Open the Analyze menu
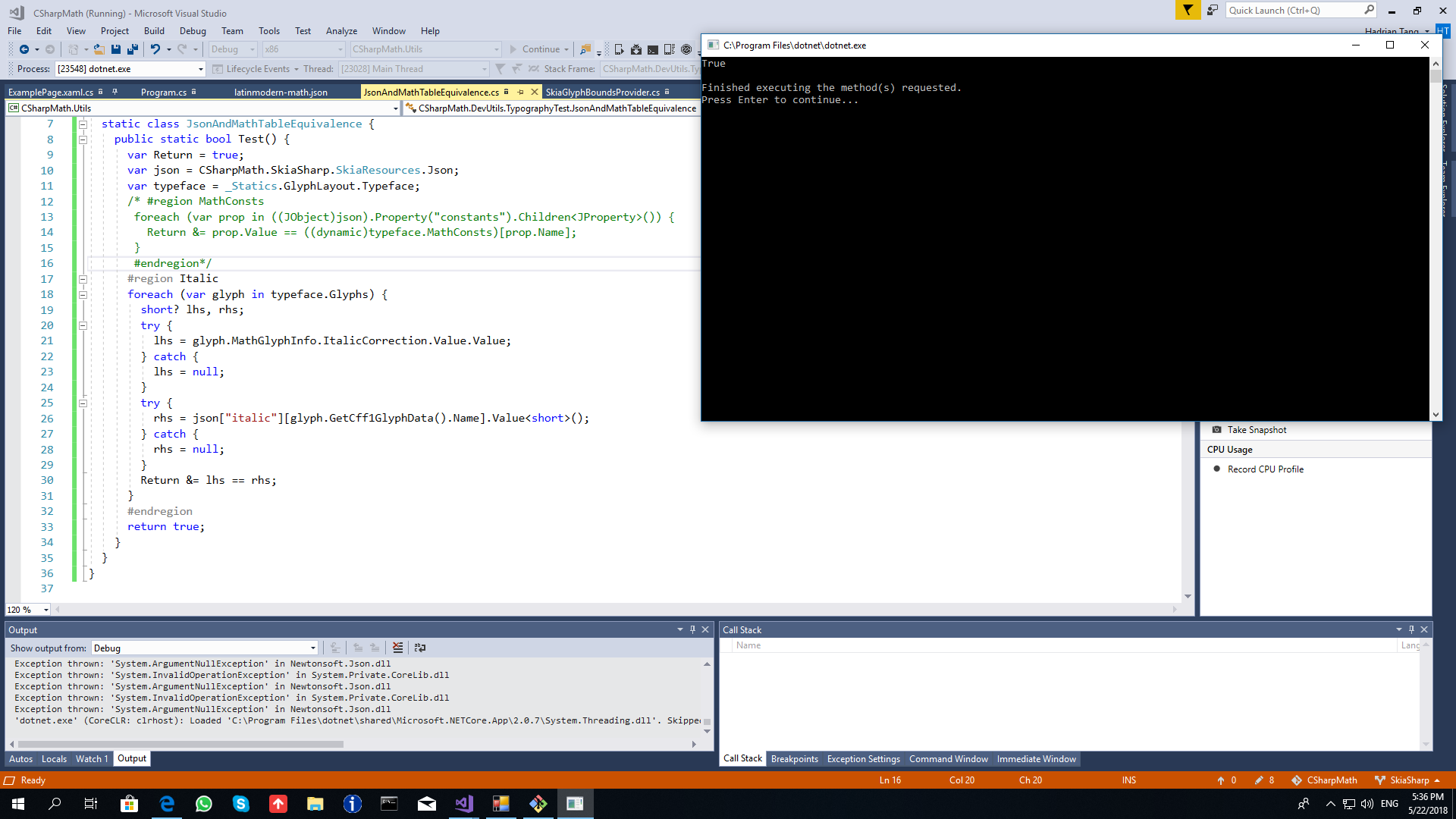Screen dimensions: 1456x819 tap(341, 31)
